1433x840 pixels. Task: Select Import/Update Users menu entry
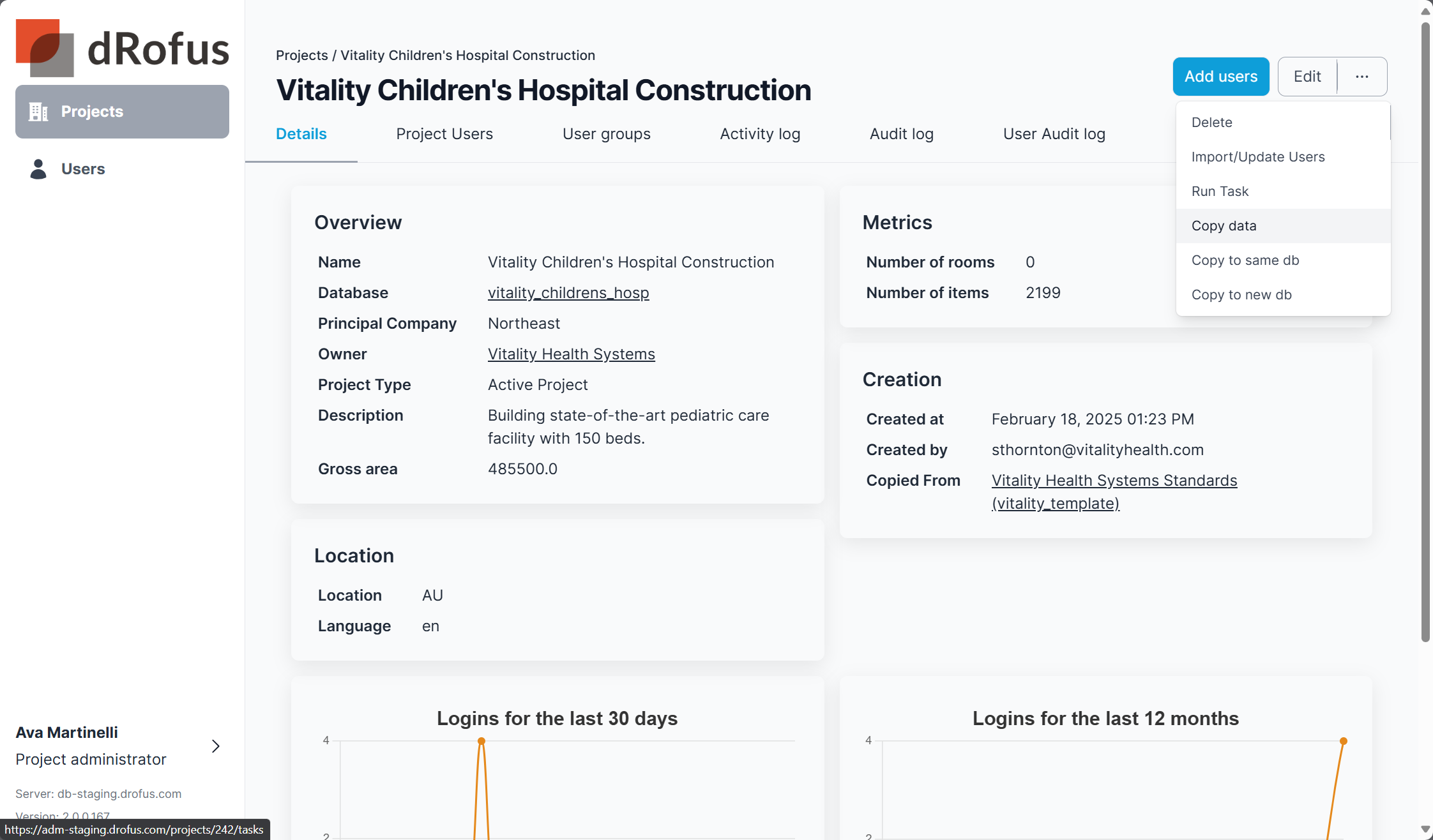(x=1257, y=157)
